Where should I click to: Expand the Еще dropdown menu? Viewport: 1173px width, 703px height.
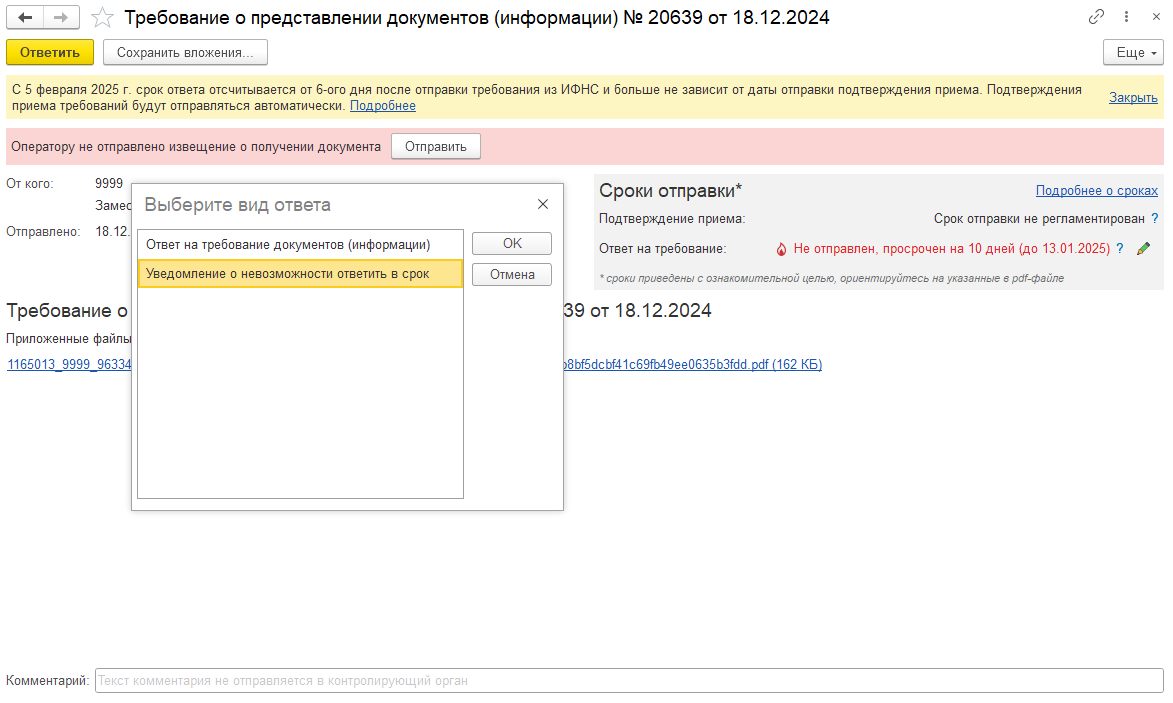(x=1133, y=52)
